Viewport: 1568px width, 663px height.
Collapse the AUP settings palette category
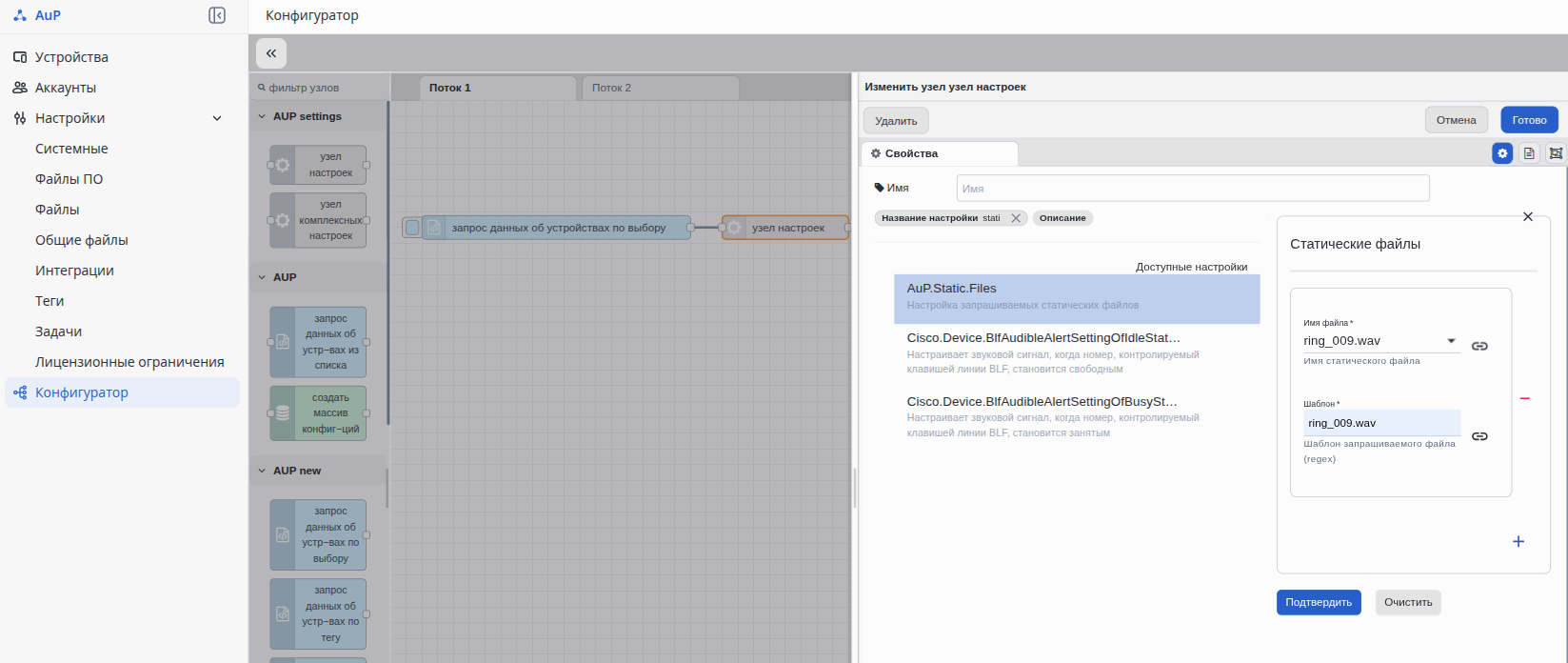(263, 116)
